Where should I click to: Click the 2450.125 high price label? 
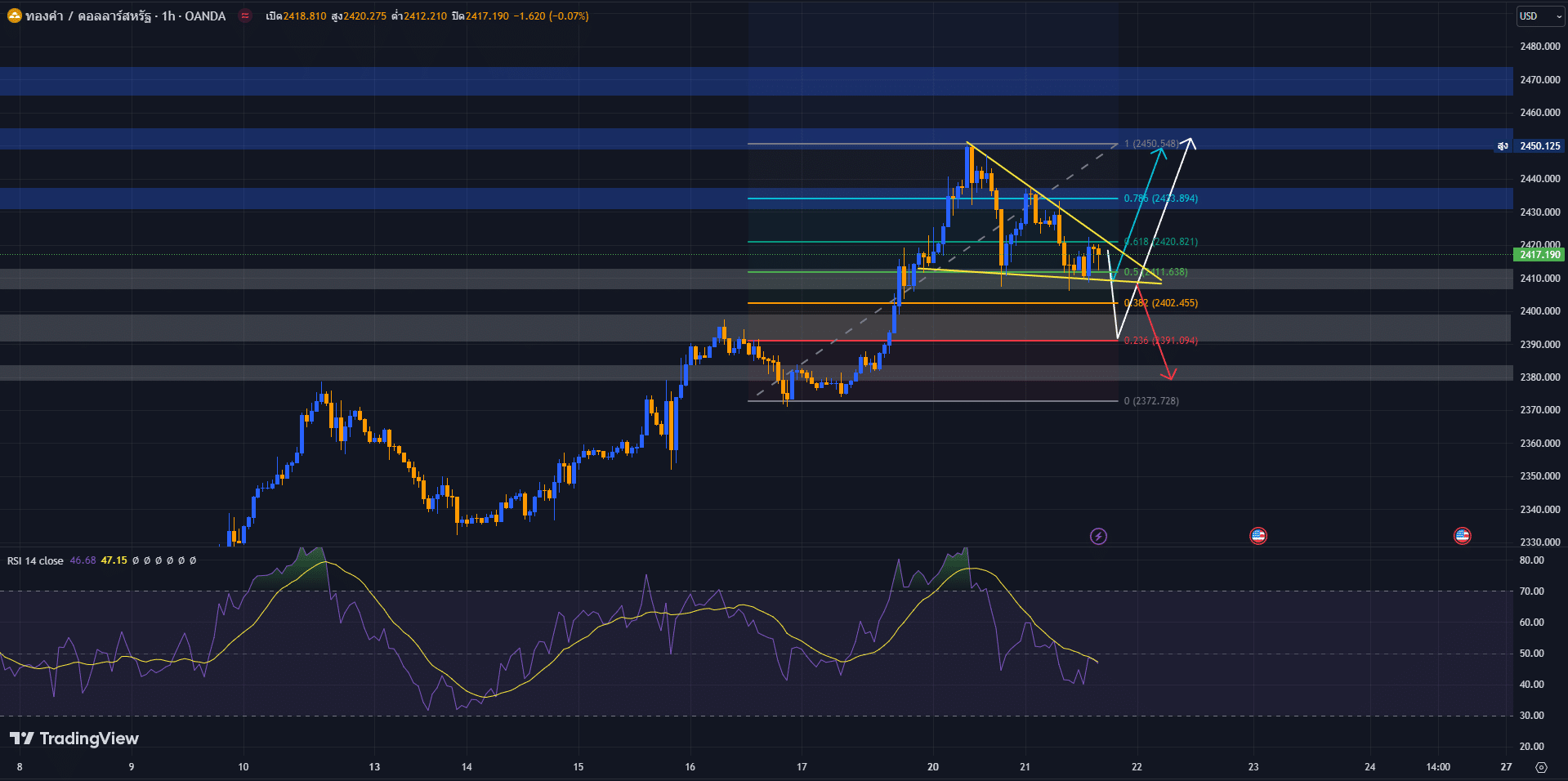[1539, 146]
